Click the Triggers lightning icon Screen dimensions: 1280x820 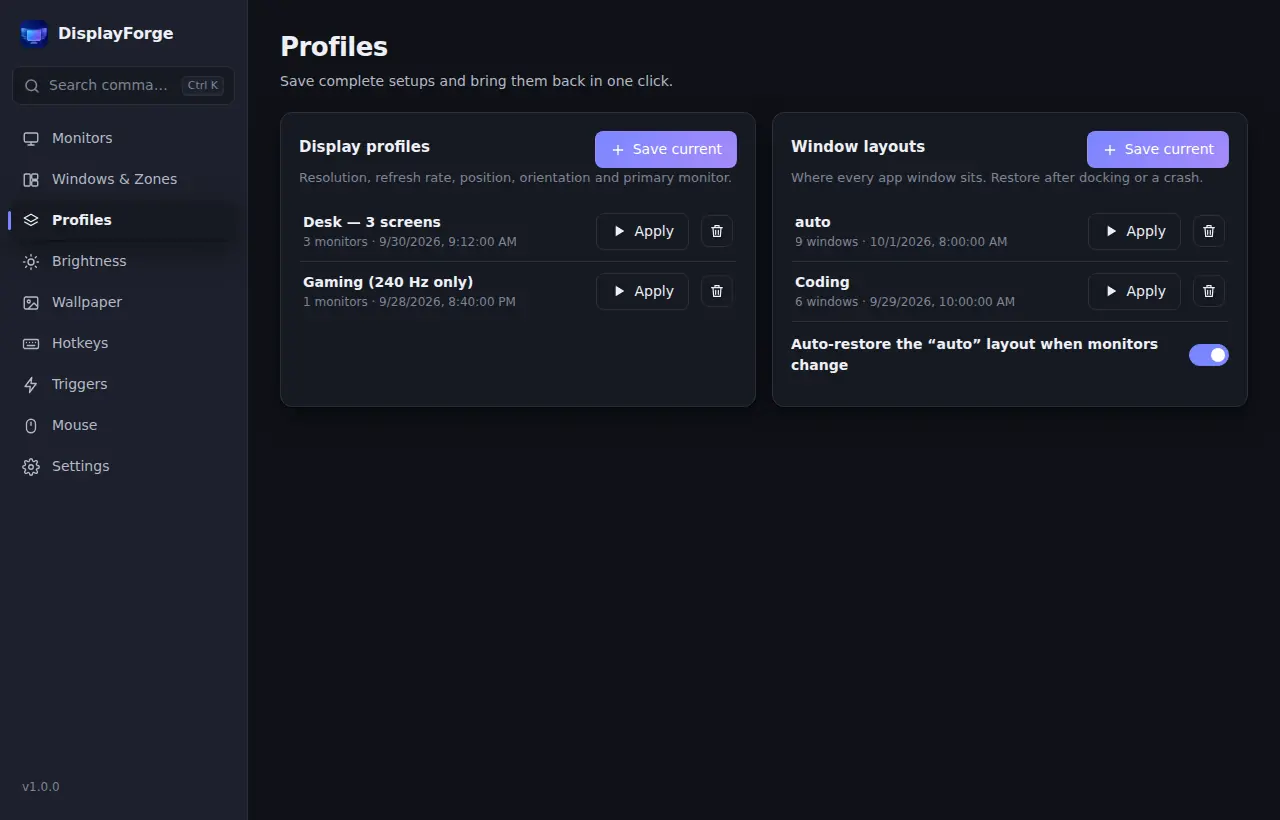pos(31,385)
